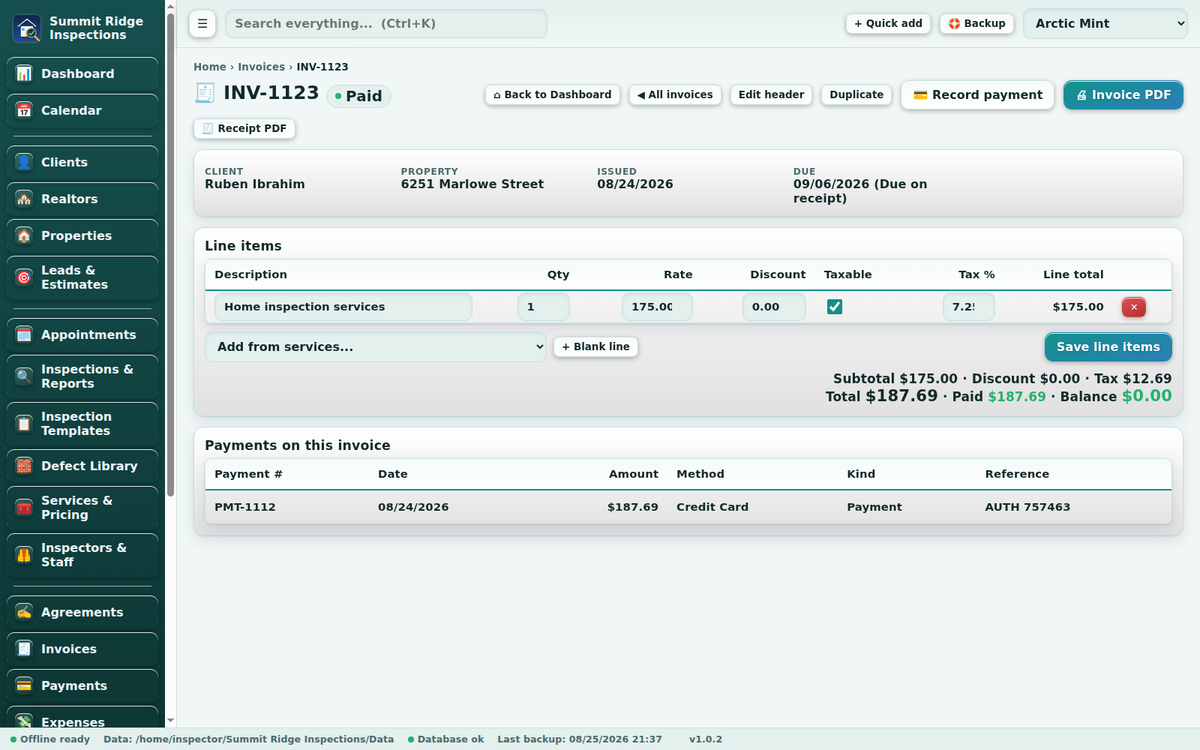Click client name Ruben Ibrahim
Viewport: 1200px width, 750px height.
click(255, 184)
